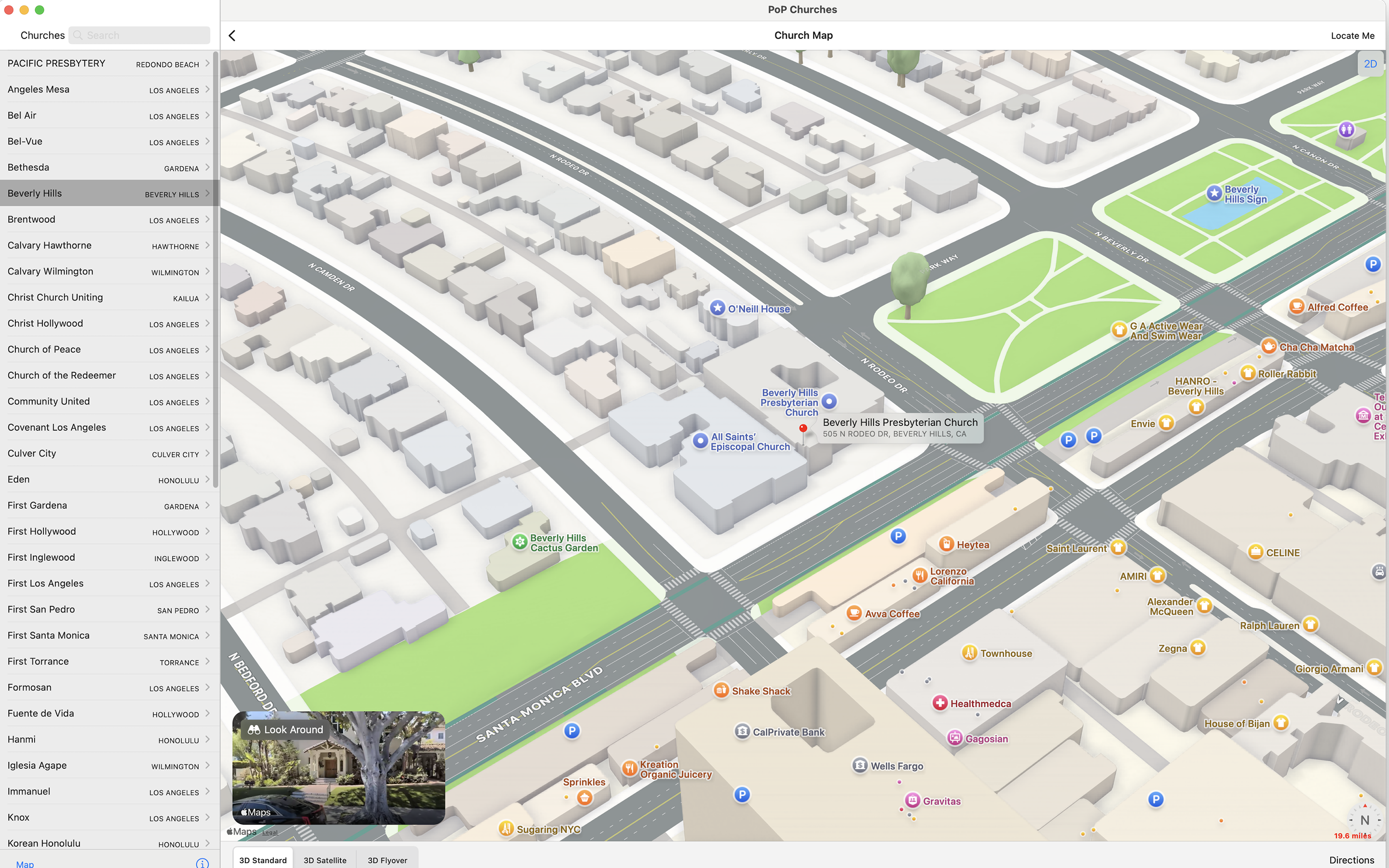This screenshot has height=868, width=1389.
Task: Click the Saint Laurent shop marker
Action: [x=1117, y=547]
